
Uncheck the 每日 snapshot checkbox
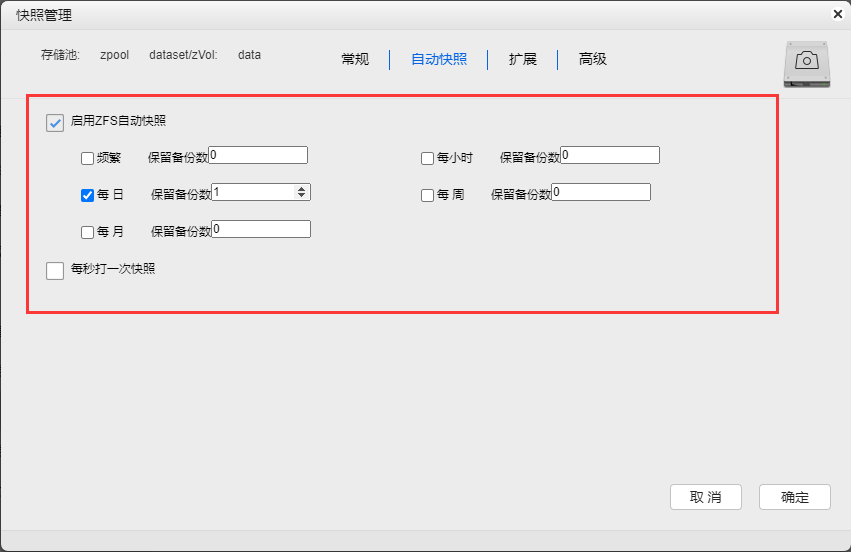click(x=88, y=195)
